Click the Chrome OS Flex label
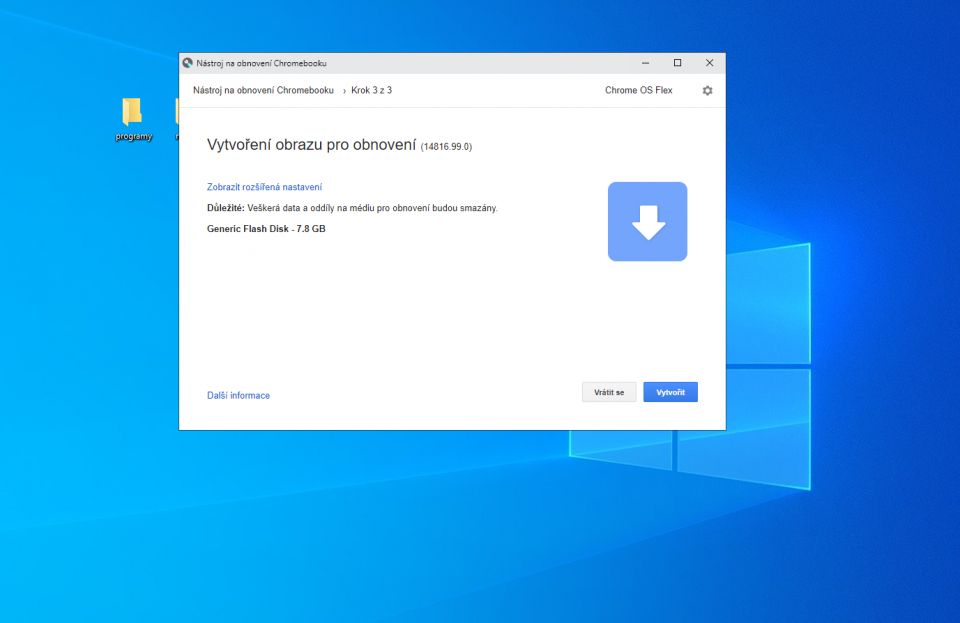This screenshot has height=623, width=960. pos(639,90)
